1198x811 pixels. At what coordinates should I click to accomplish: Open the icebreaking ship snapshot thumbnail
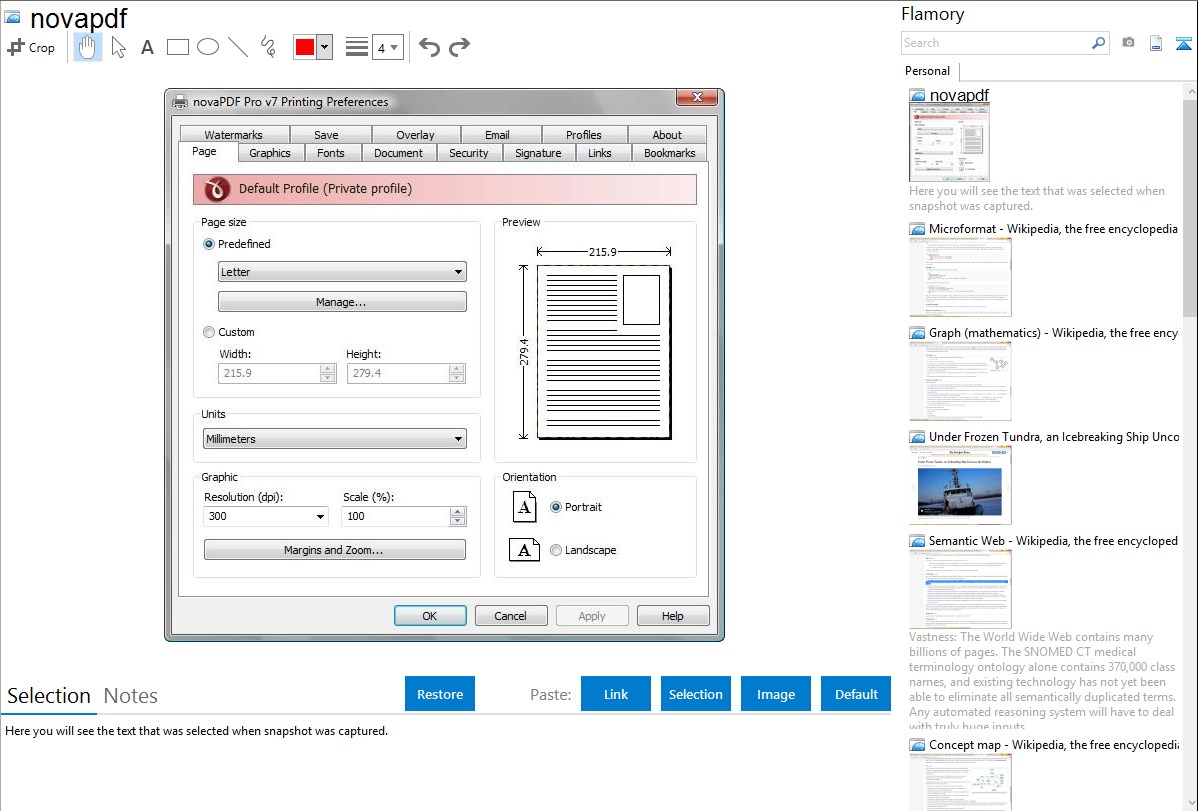(960, 485)
